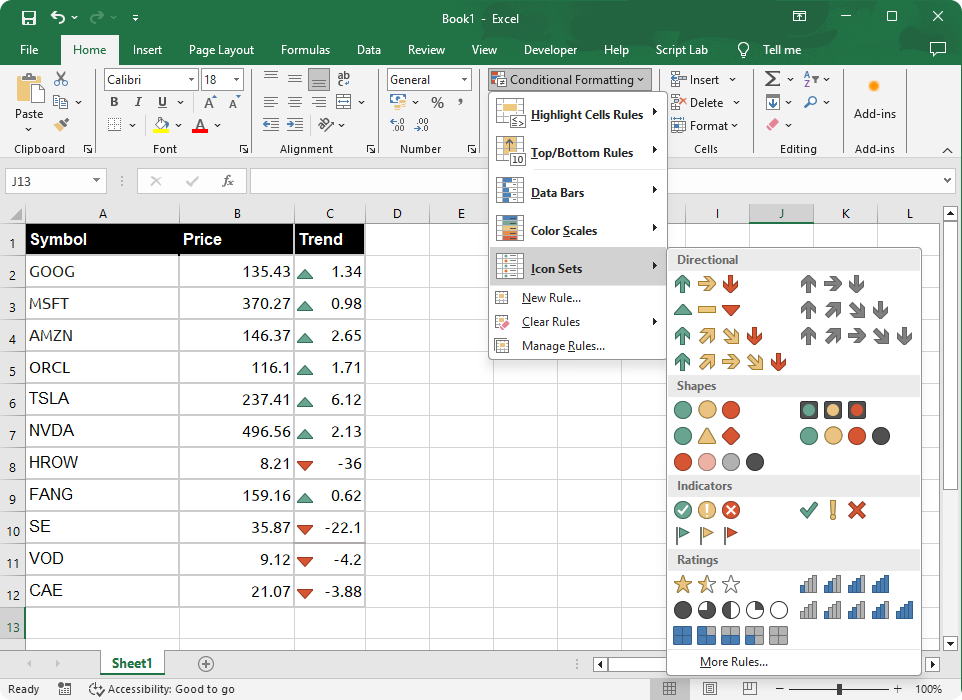
Task: Choose the 5 Boxes icon set
Action: tap(731, 636)
